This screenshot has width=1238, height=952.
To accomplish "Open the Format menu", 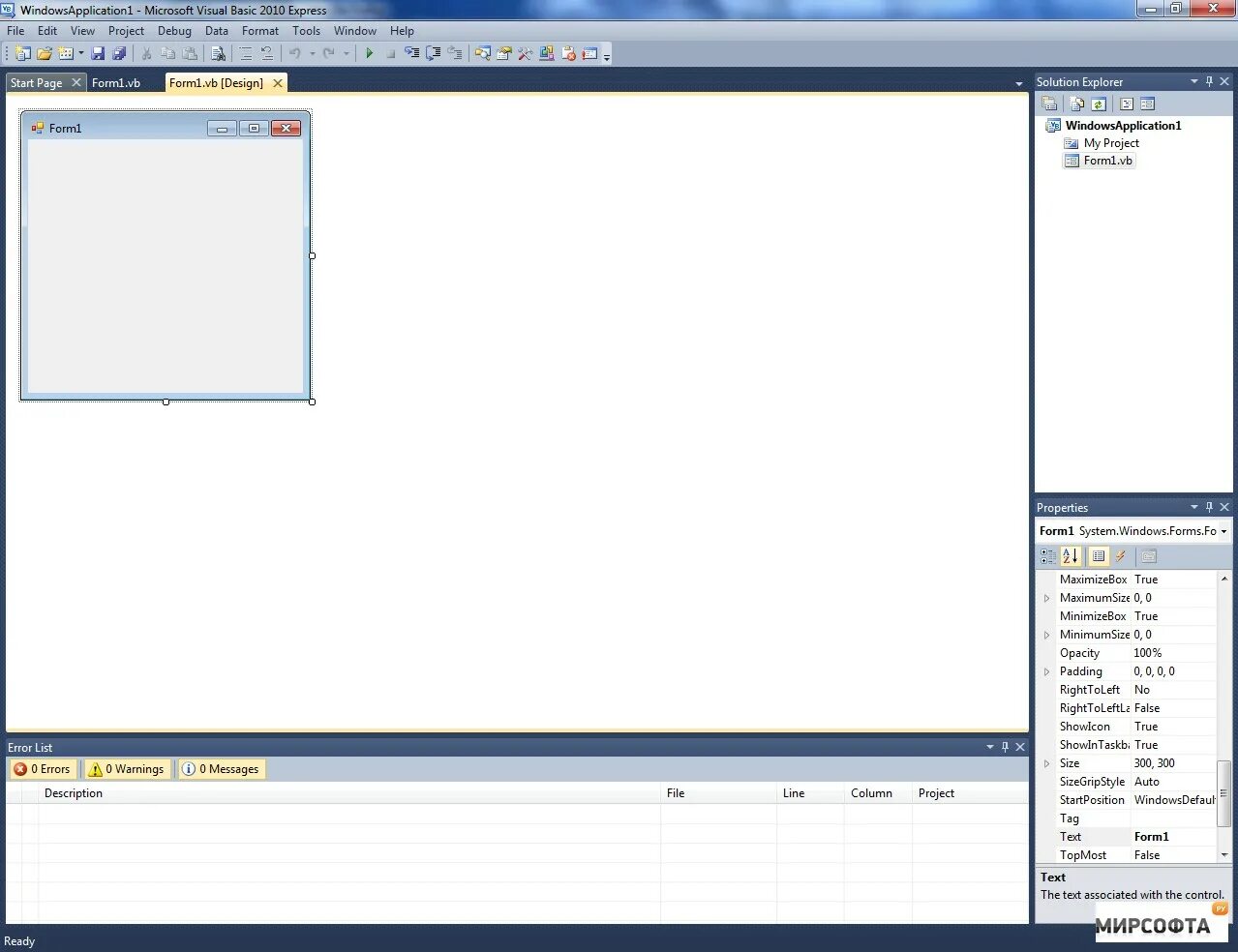I will 260,31.
